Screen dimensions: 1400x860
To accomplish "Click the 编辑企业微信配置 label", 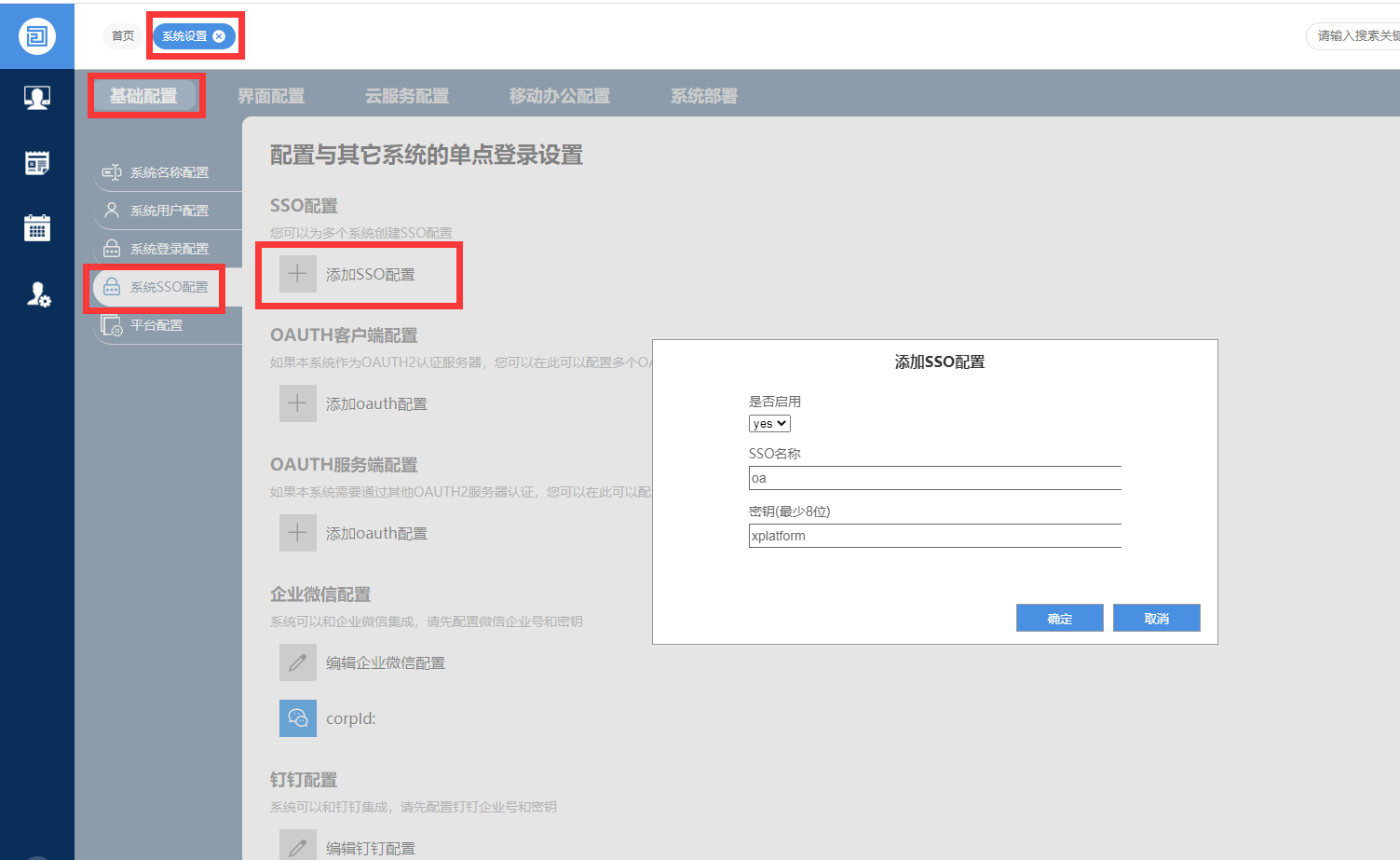I will (x=386, y=663).
